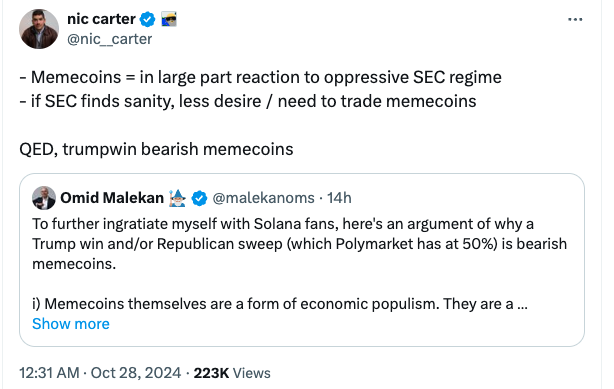Open nic carter display name

[101, 19]
